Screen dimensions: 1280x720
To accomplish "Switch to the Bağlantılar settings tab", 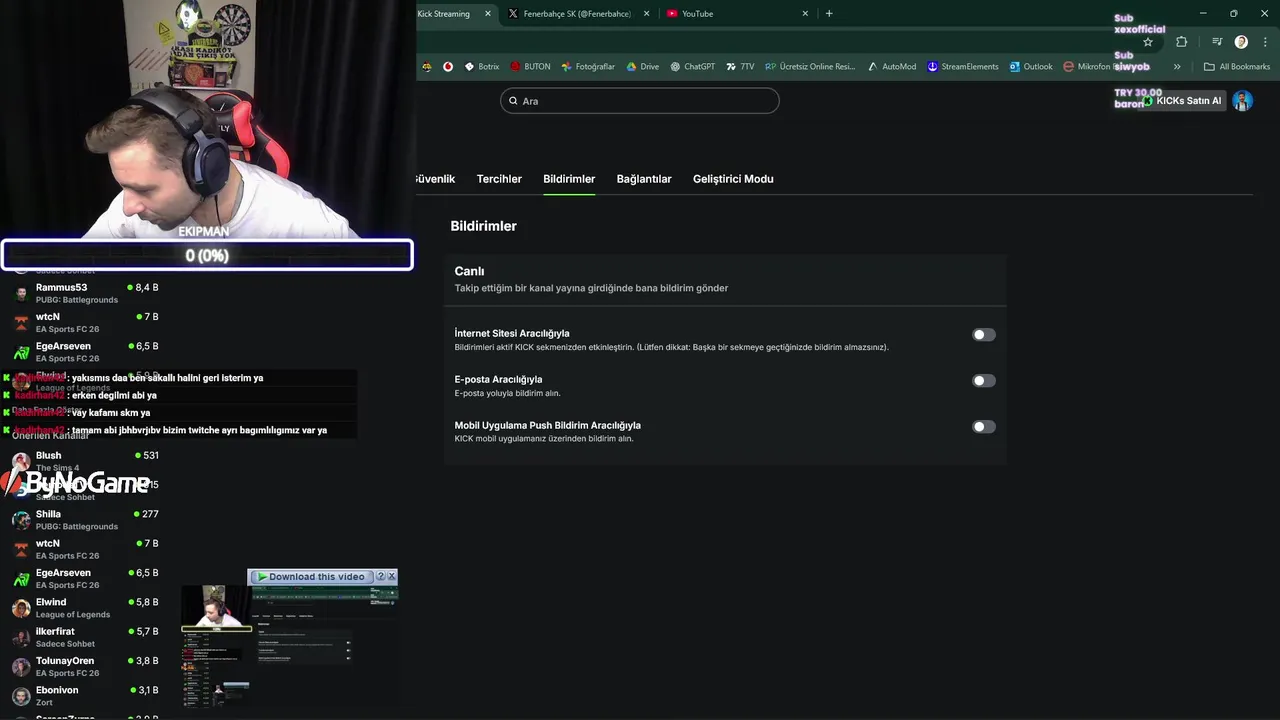I will coord(644,179).
